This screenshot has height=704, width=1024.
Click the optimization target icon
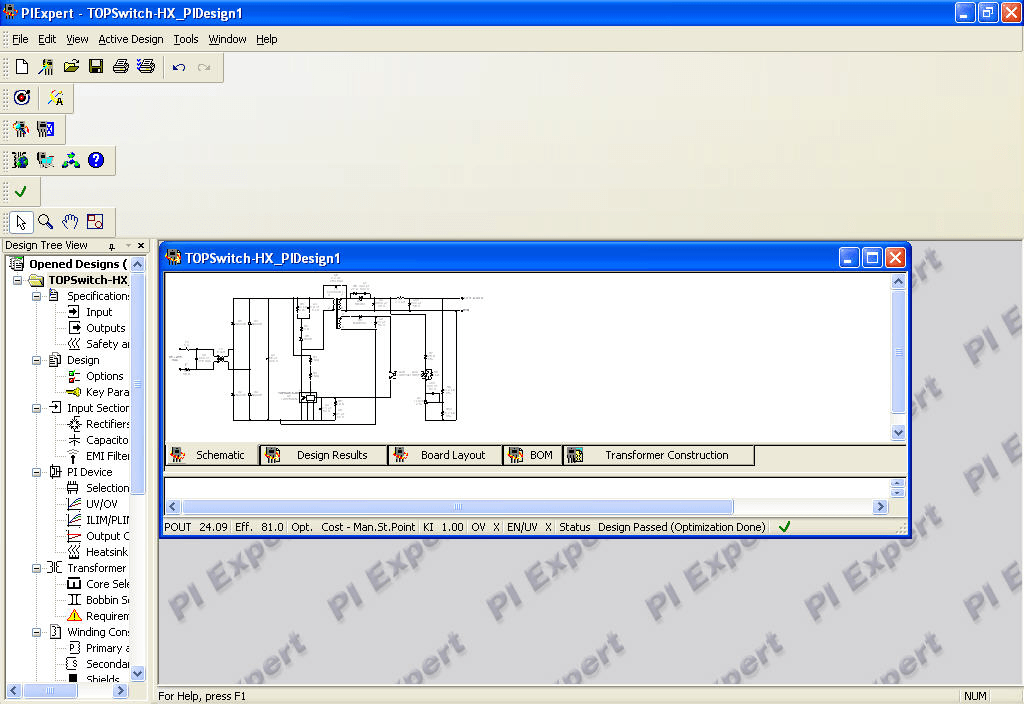[x=22, y=98]
